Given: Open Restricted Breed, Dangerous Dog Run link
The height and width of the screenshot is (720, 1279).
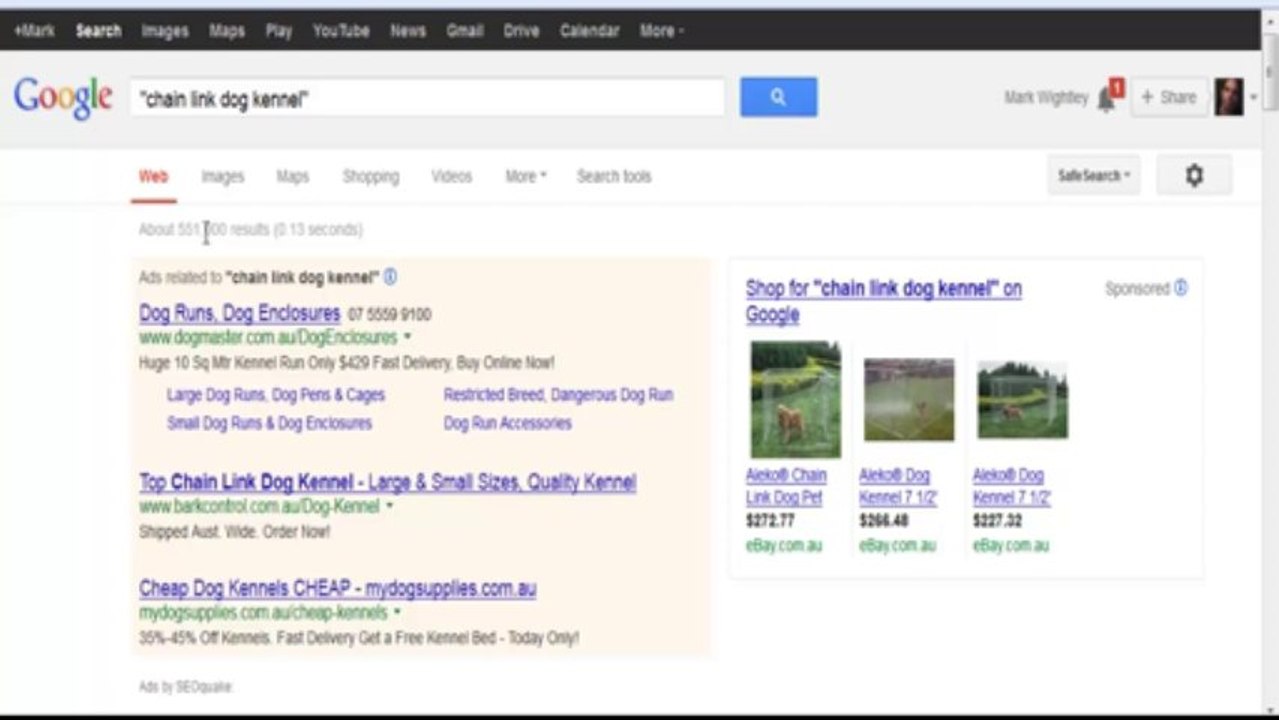Looking at the screenshot, I should [558, 395].
